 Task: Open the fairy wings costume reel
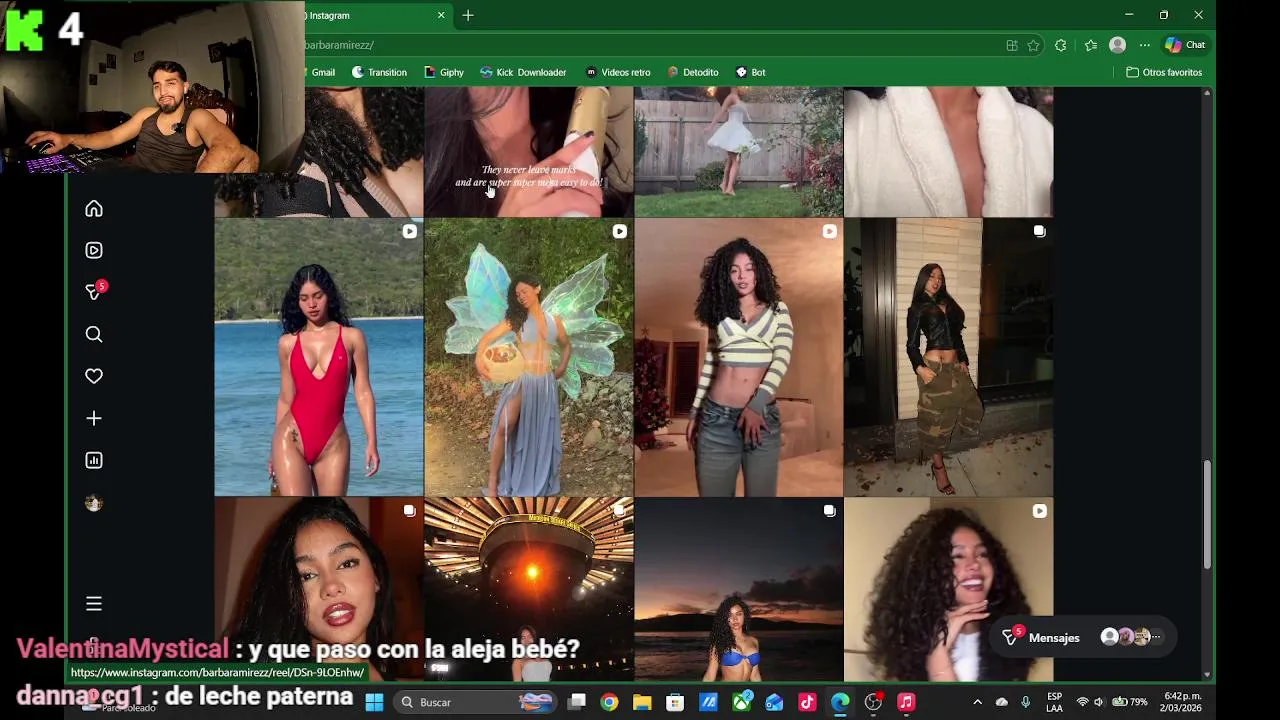(528, 357)
